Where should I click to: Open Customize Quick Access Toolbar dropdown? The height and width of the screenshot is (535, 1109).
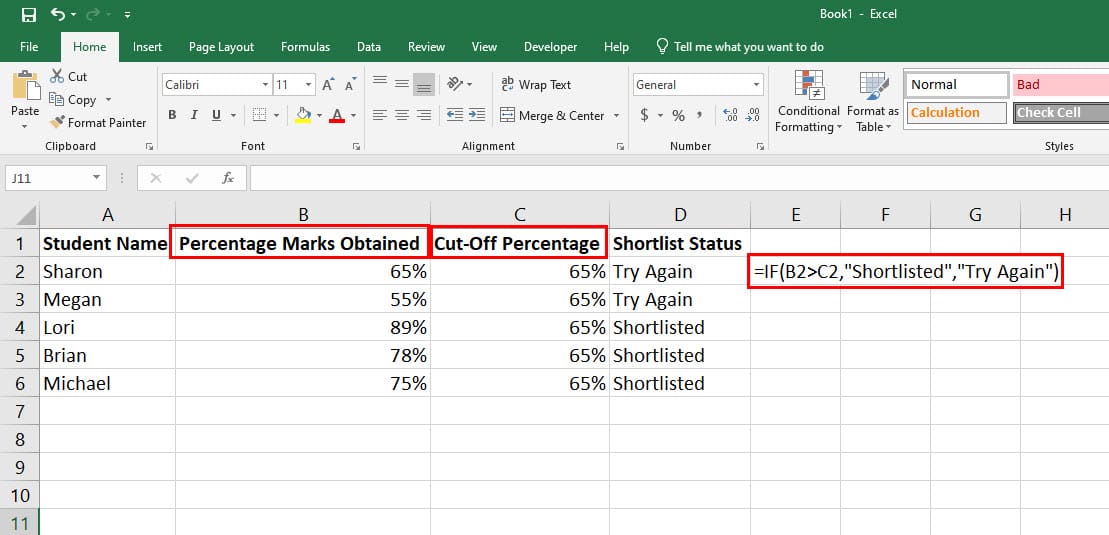pos(127,15)
